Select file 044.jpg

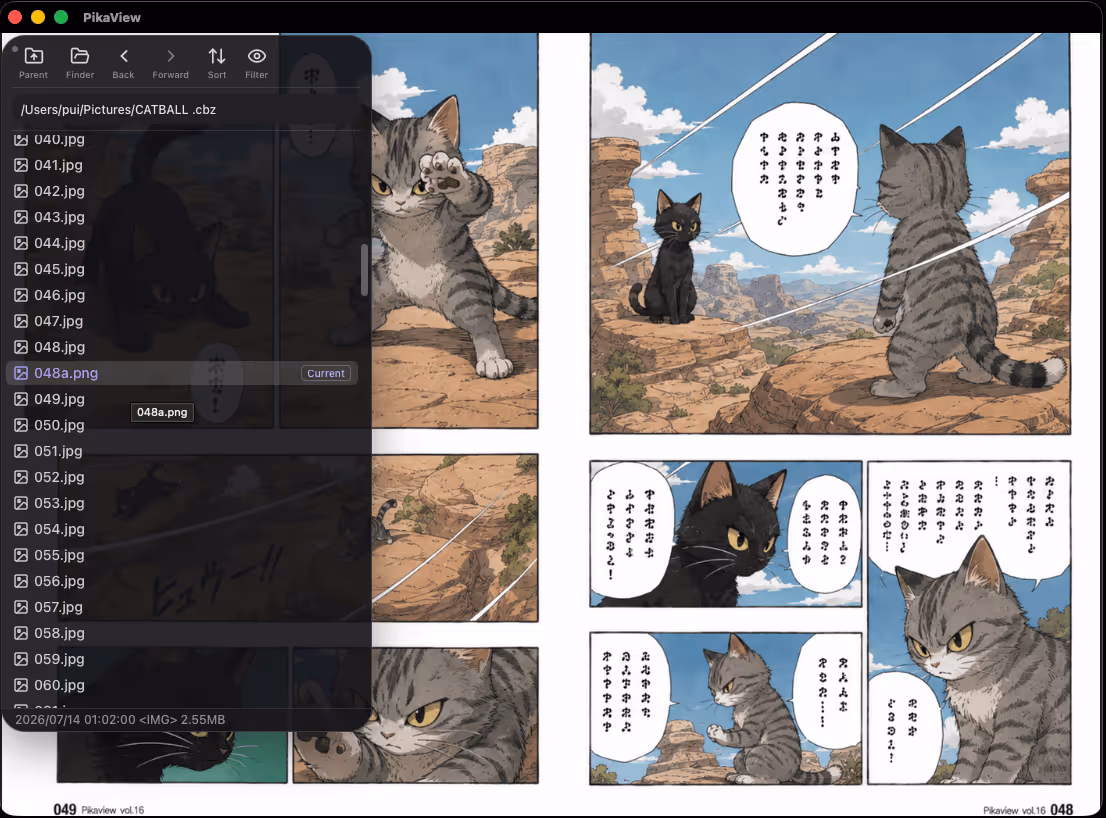pyautogui.click(x=182, y=243)
